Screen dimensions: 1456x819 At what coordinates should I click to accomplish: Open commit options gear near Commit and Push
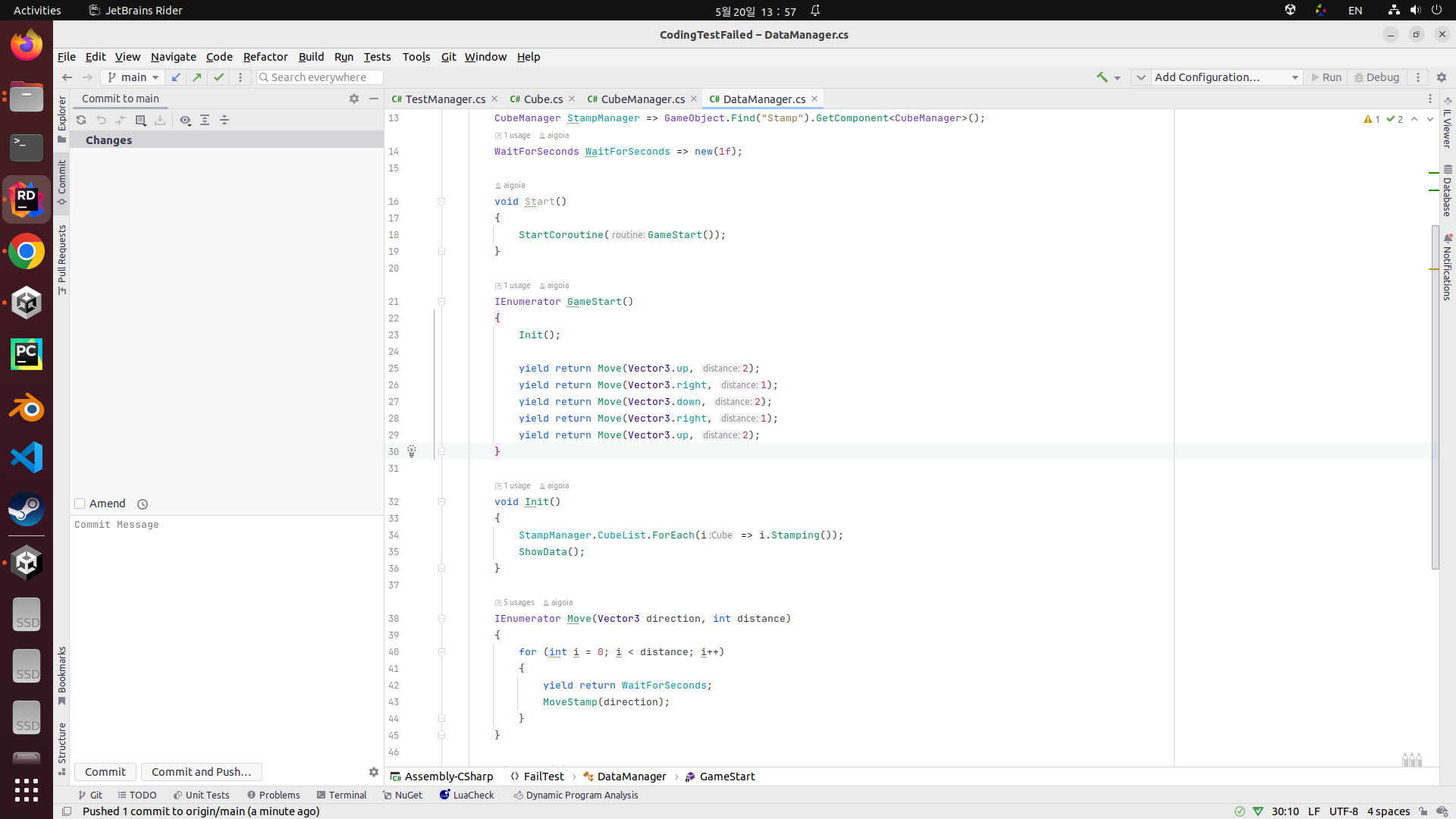coord(374,772)
